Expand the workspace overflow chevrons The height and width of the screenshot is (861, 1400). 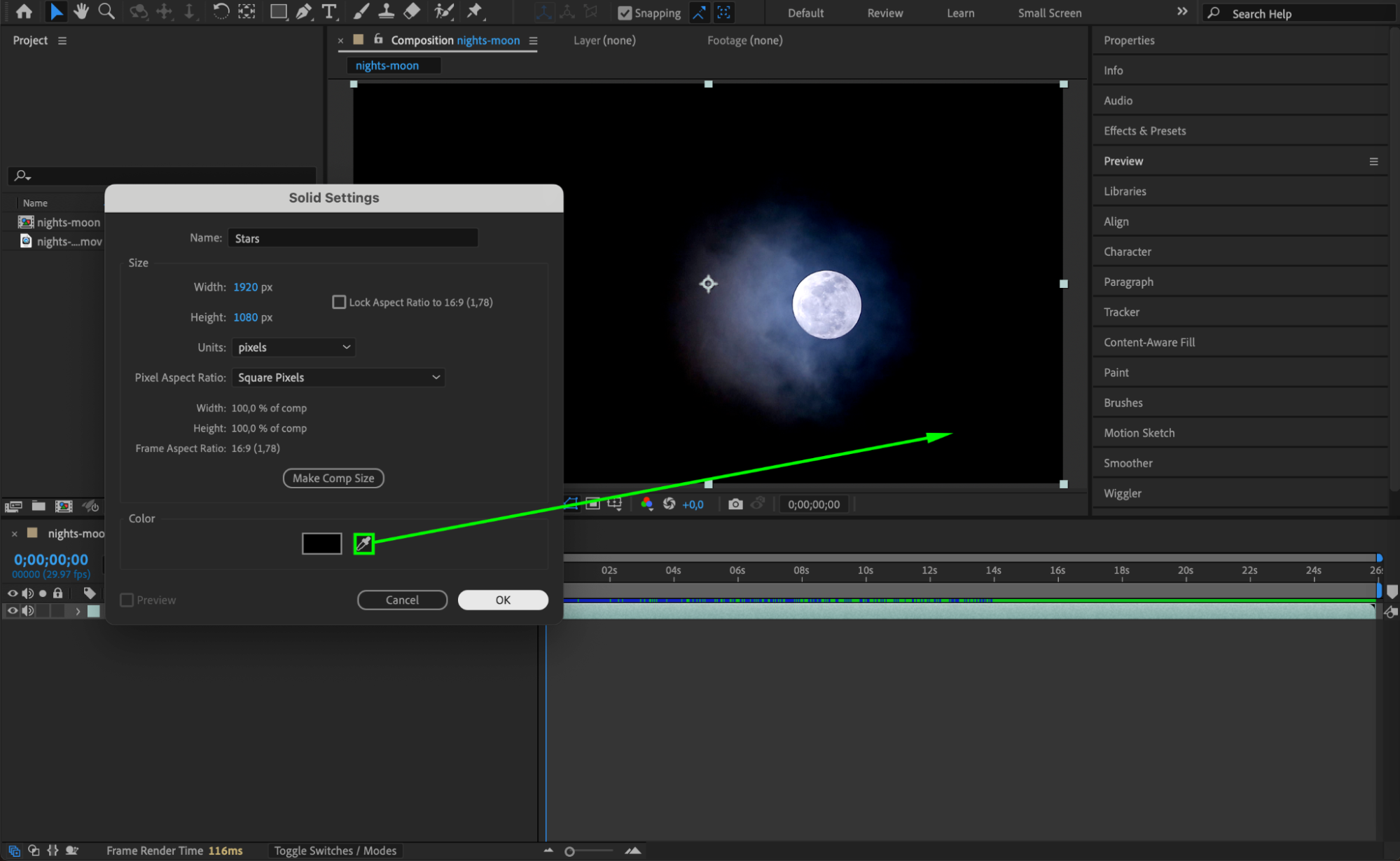pos(1182,12)
